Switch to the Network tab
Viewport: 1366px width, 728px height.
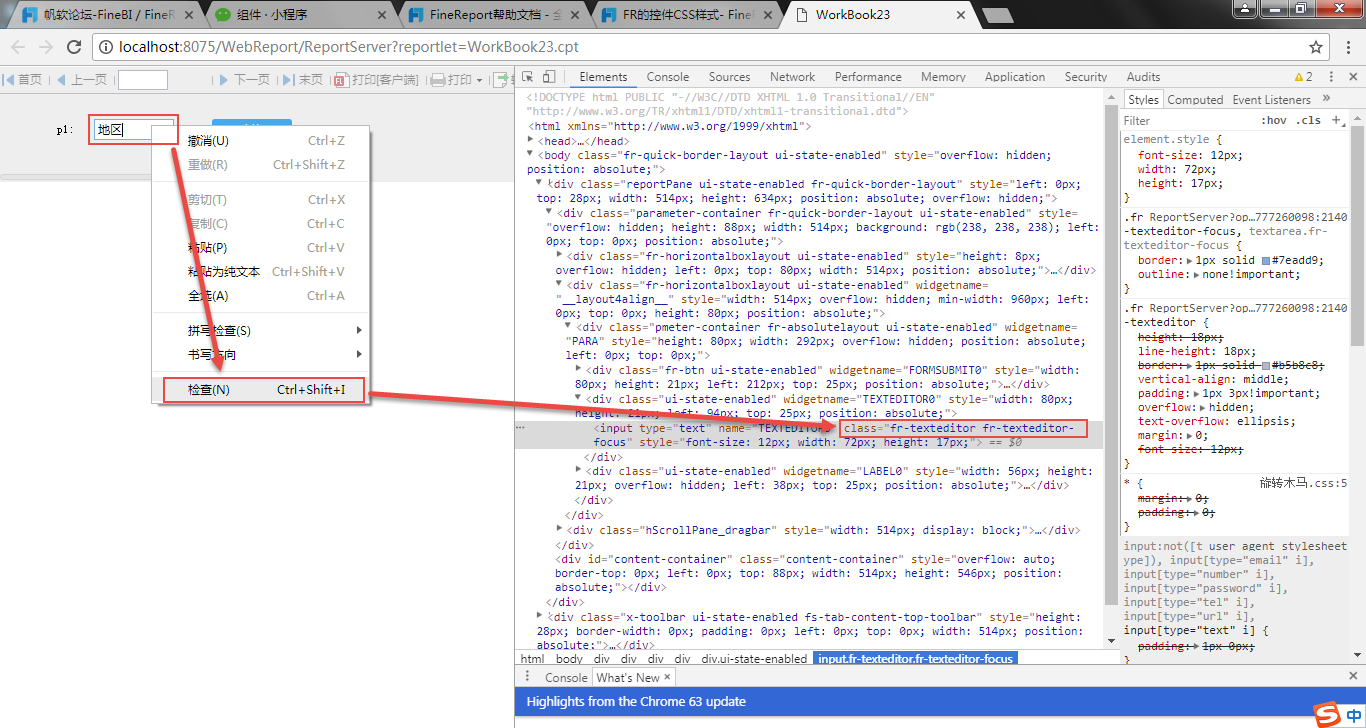792,77
